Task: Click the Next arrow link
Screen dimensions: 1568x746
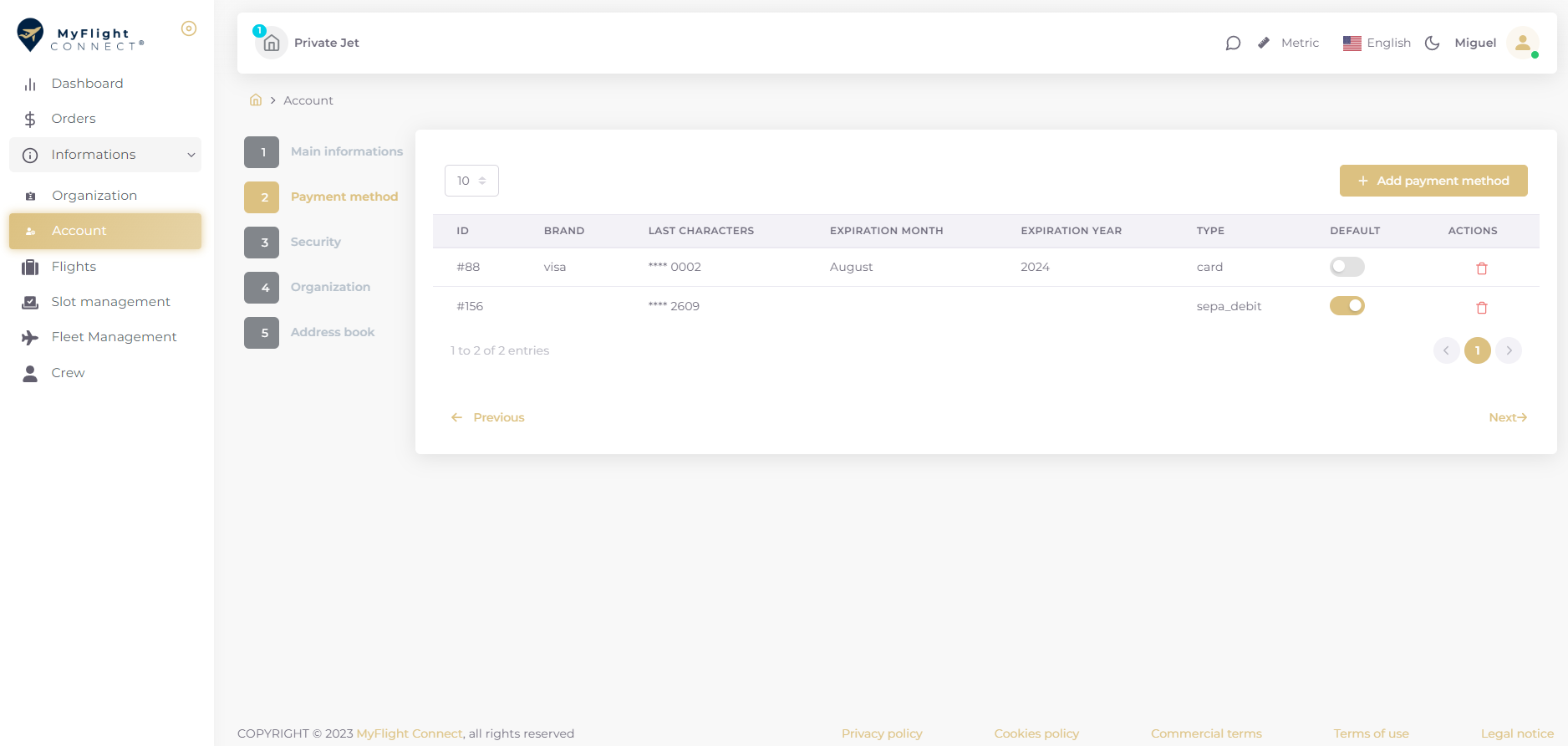Action: [x=1507, y=417]
